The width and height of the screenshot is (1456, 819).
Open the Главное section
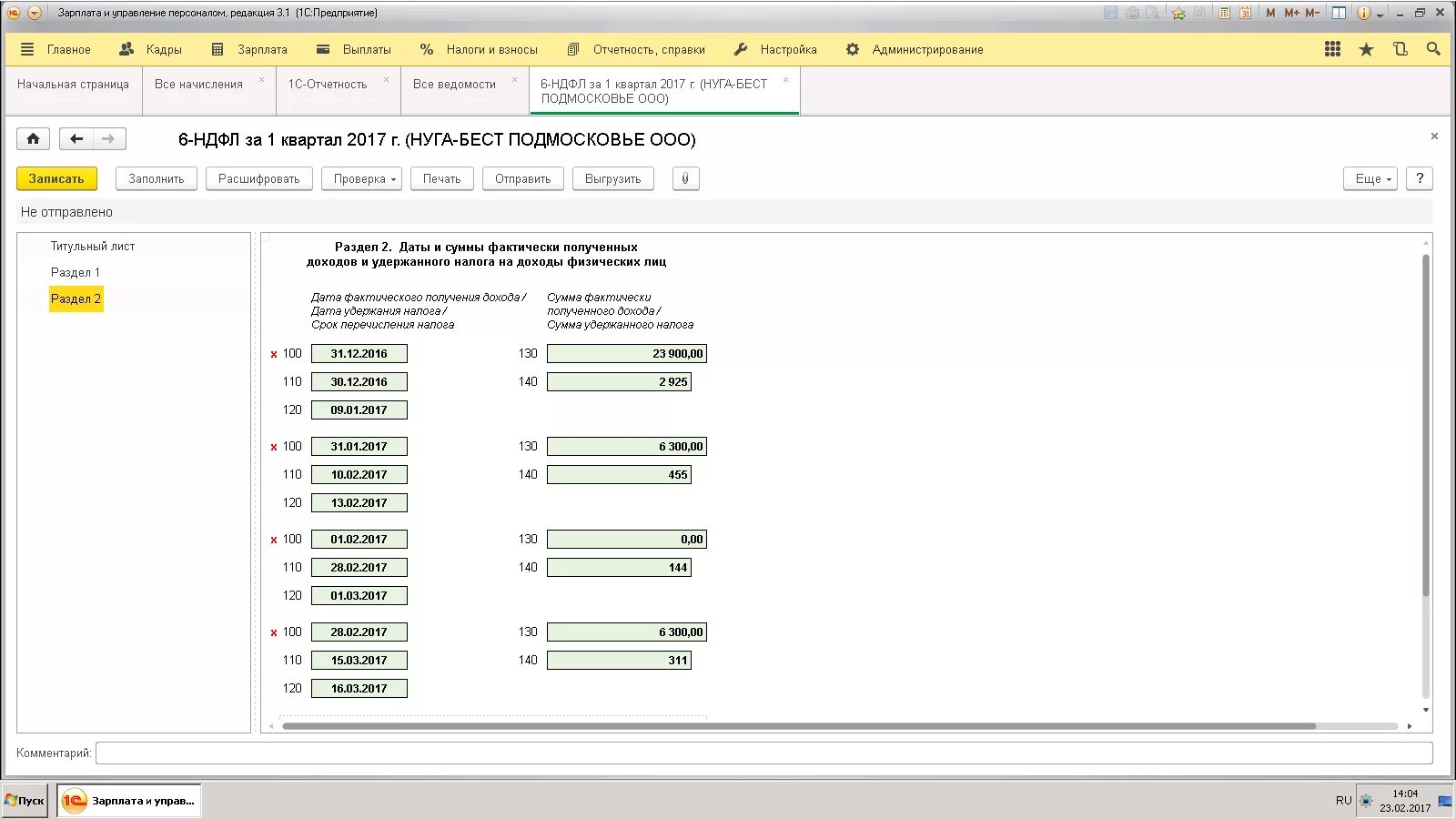coord(69,49)
